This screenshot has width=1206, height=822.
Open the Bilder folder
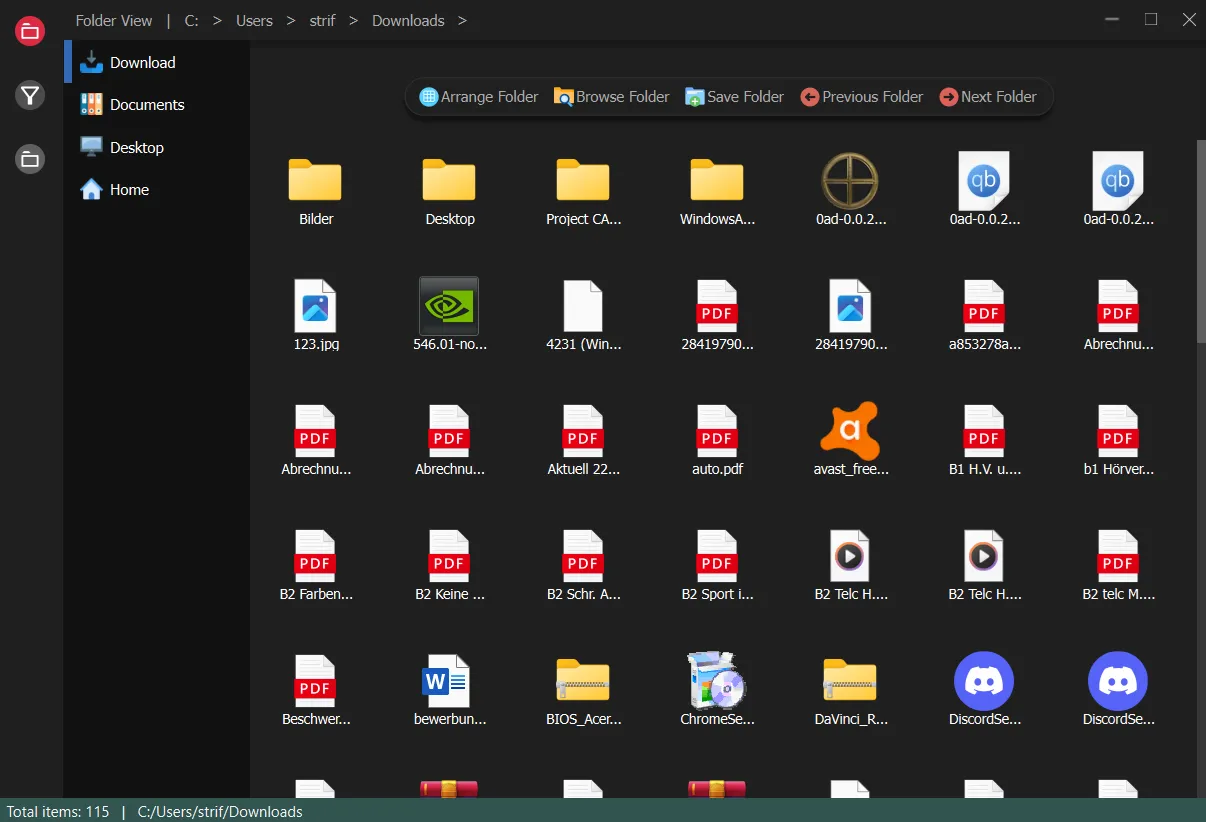click(315, 190)
